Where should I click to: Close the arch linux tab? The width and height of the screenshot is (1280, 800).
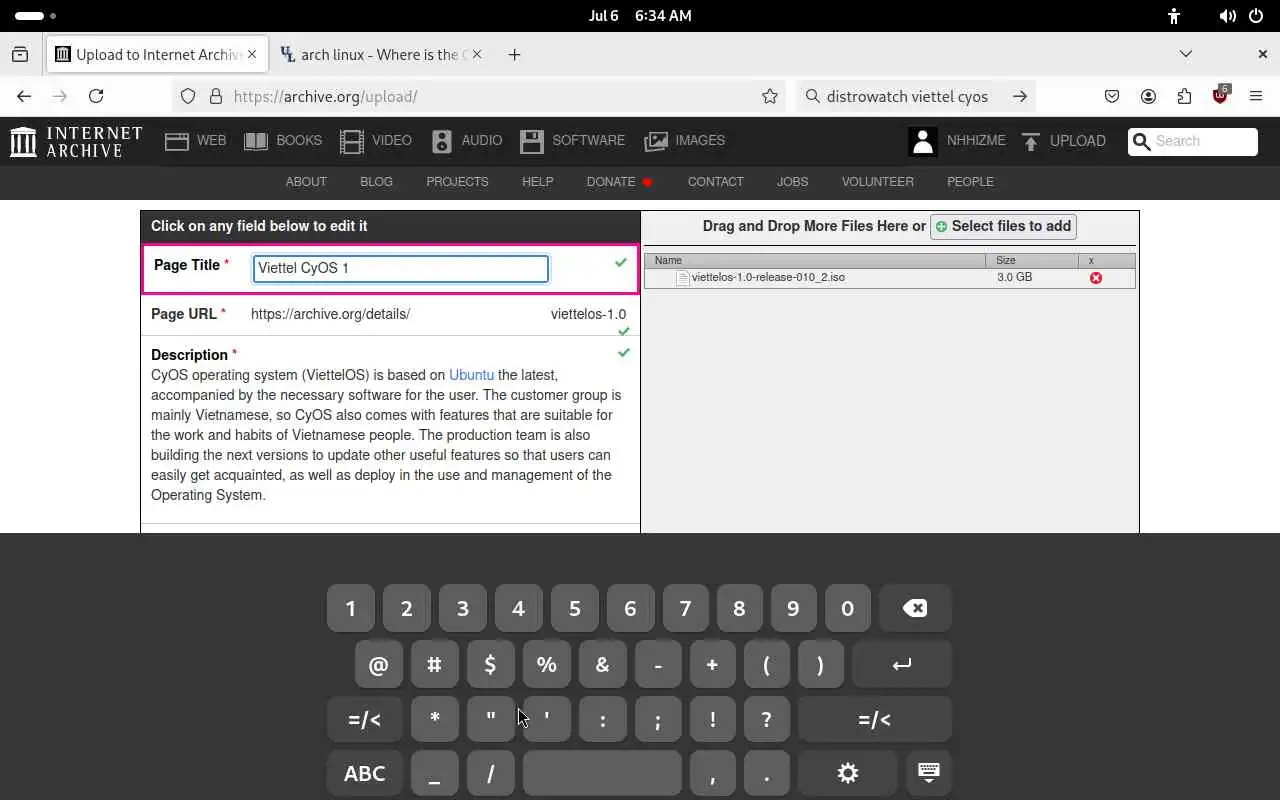[x=477, y=54]
